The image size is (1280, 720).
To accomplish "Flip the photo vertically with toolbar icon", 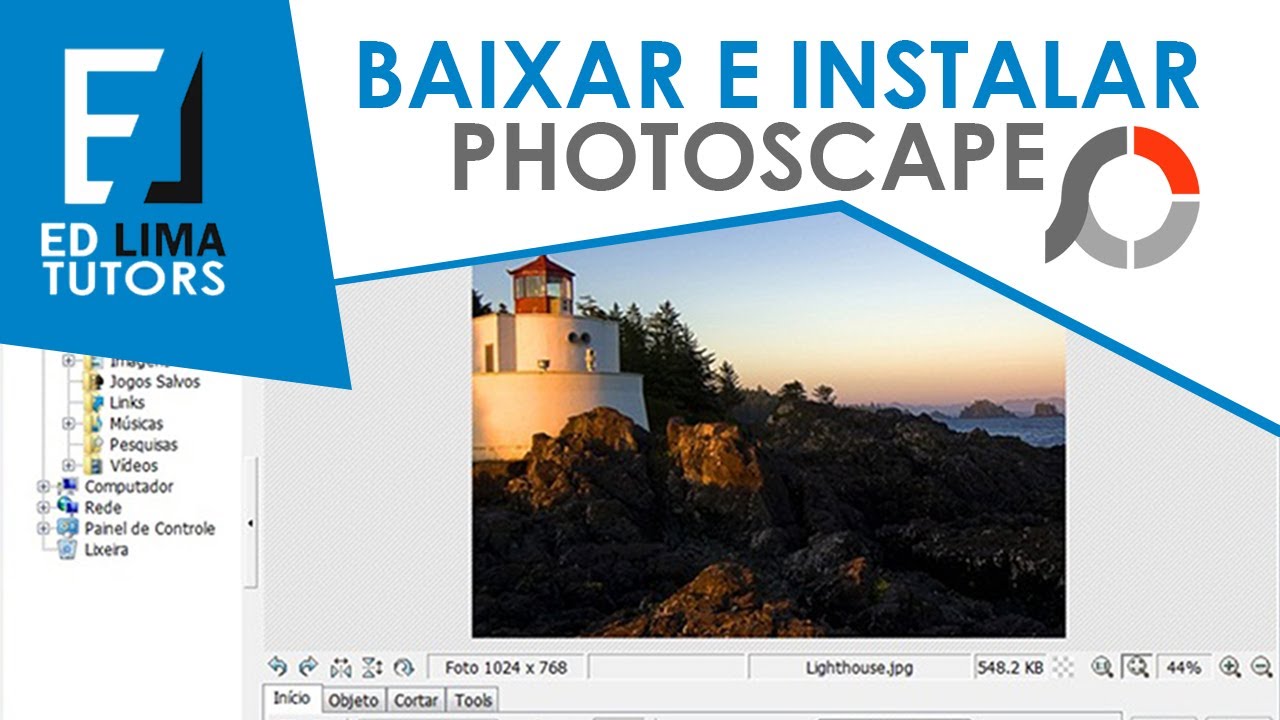I will [372, 667].
